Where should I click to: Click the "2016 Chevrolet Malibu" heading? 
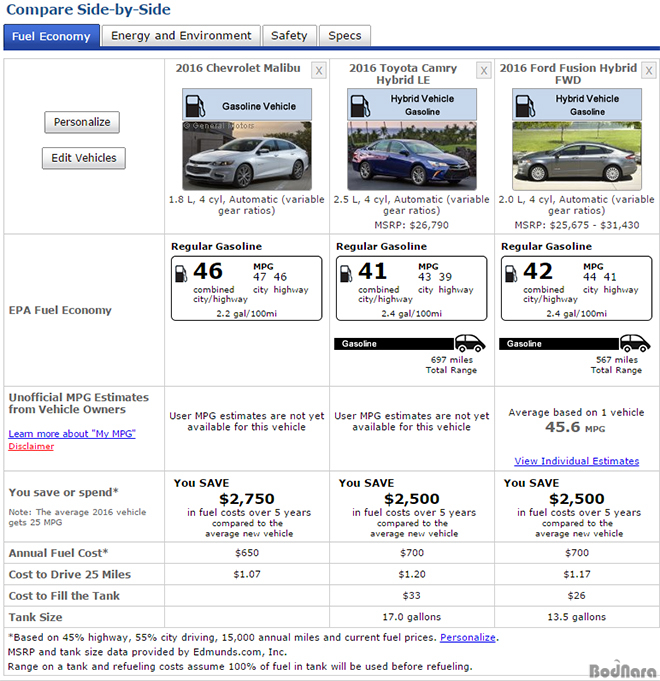pos(238,68)
